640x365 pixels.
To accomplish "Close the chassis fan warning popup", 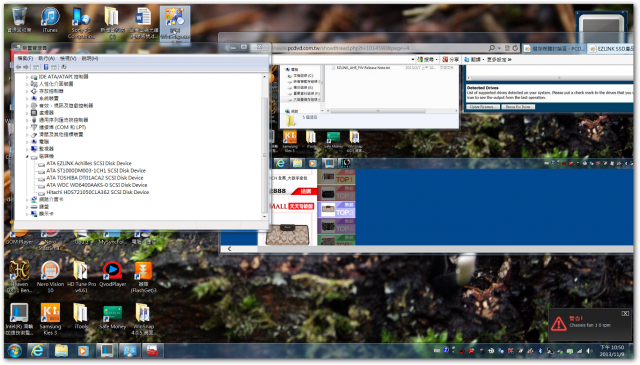I will [625, 314].
